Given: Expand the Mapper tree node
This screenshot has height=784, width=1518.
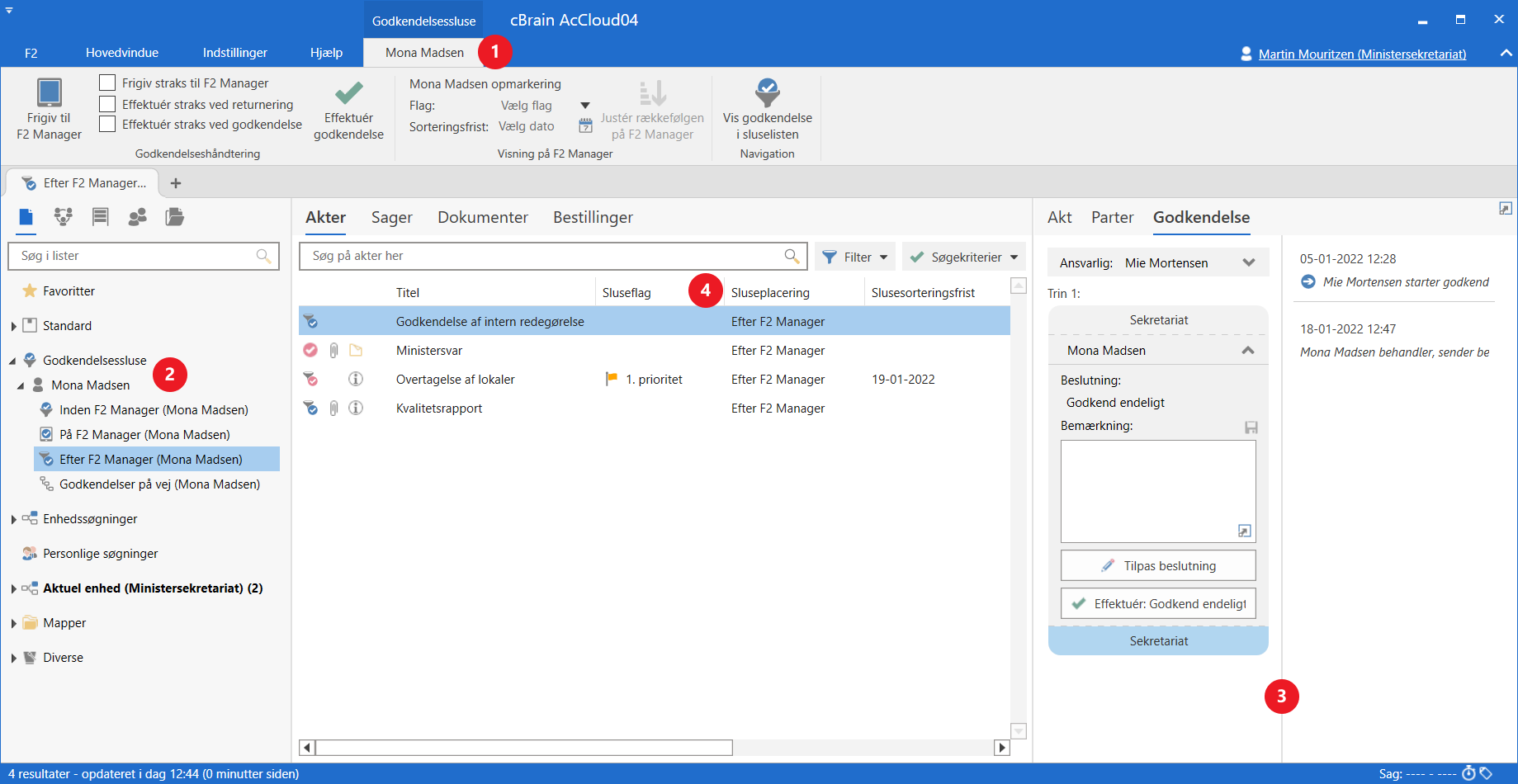Looking at the screenshot, I should tap(14, 623).
